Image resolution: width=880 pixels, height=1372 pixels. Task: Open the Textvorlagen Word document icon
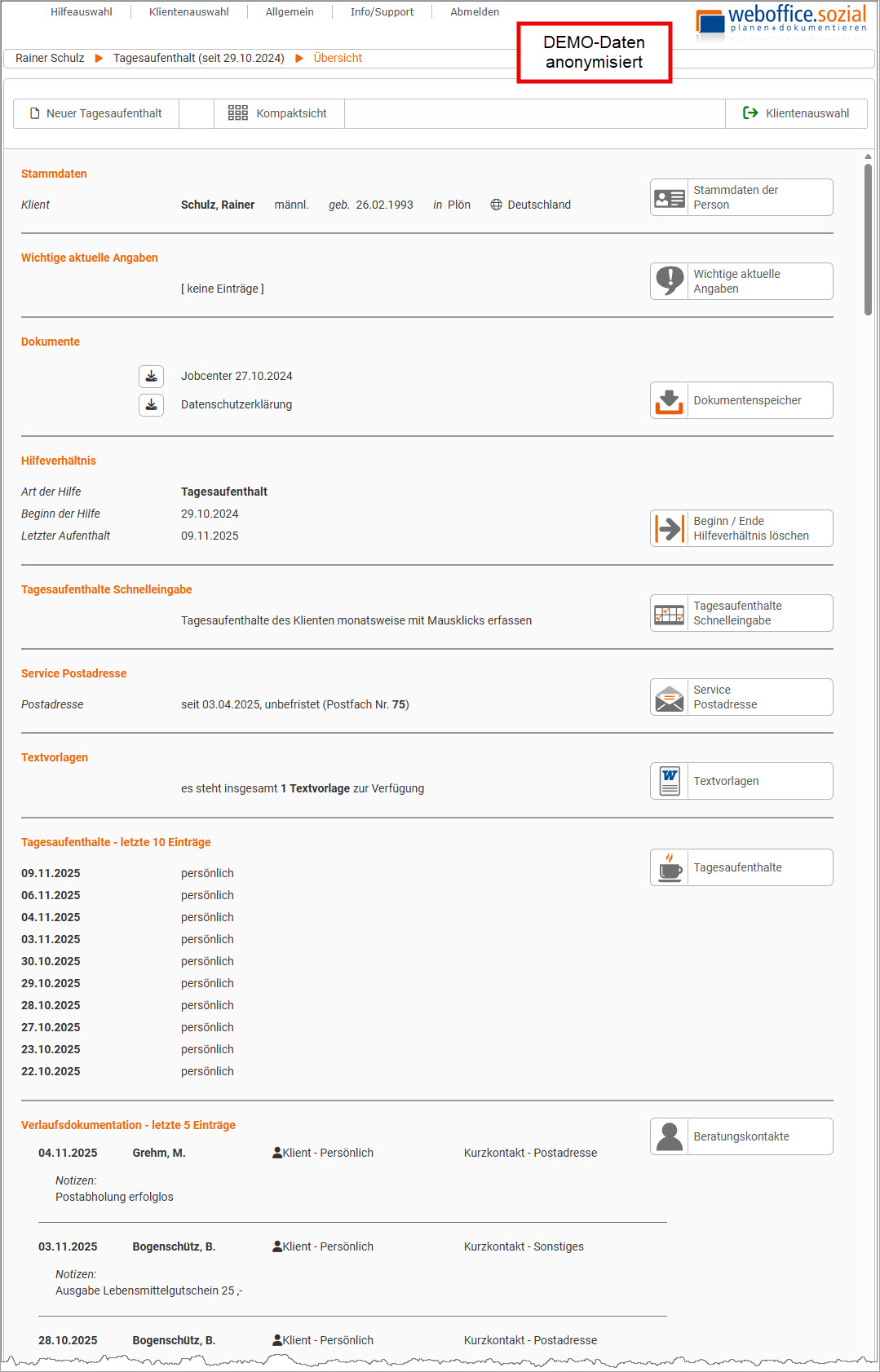[670, 782]
